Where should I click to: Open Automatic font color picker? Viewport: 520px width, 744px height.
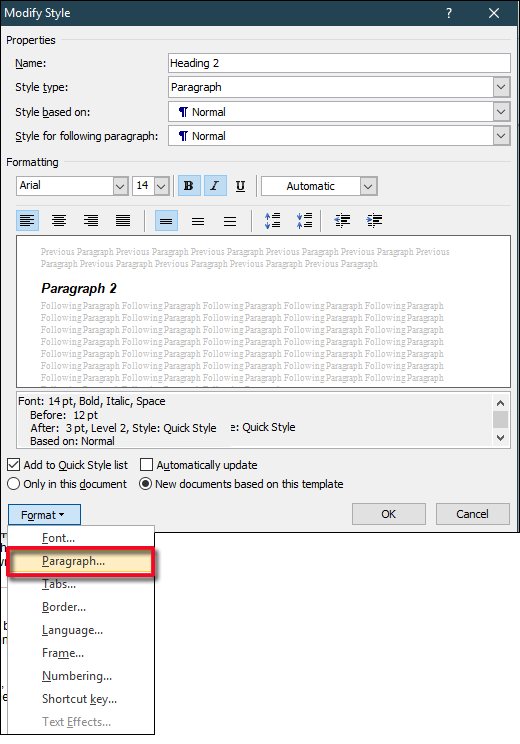click(x=368, y=186)
